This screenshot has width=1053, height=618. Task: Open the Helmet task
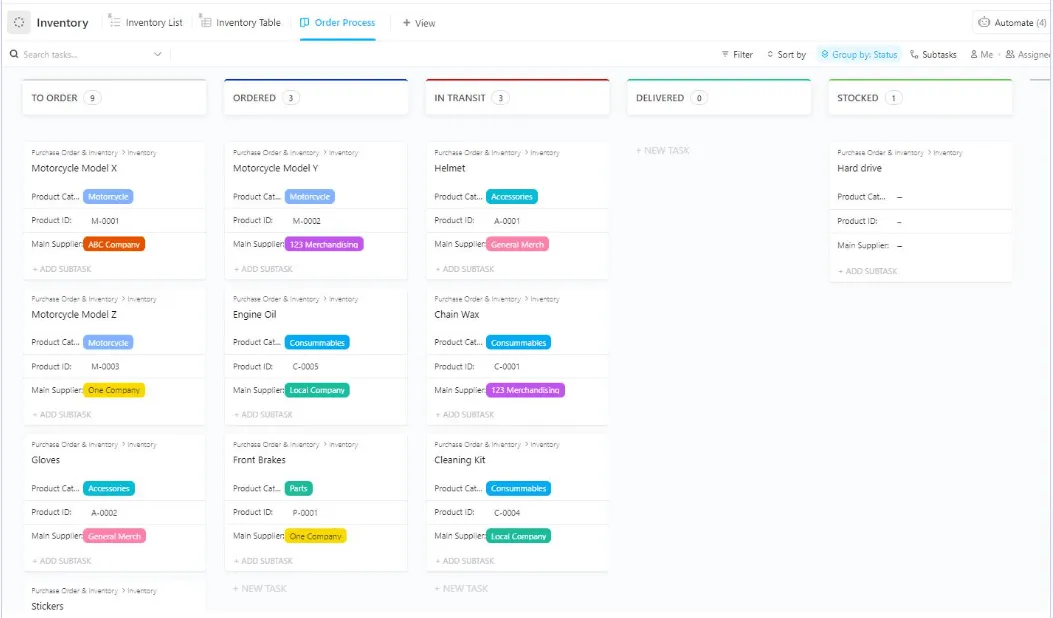tap(450, 168)
